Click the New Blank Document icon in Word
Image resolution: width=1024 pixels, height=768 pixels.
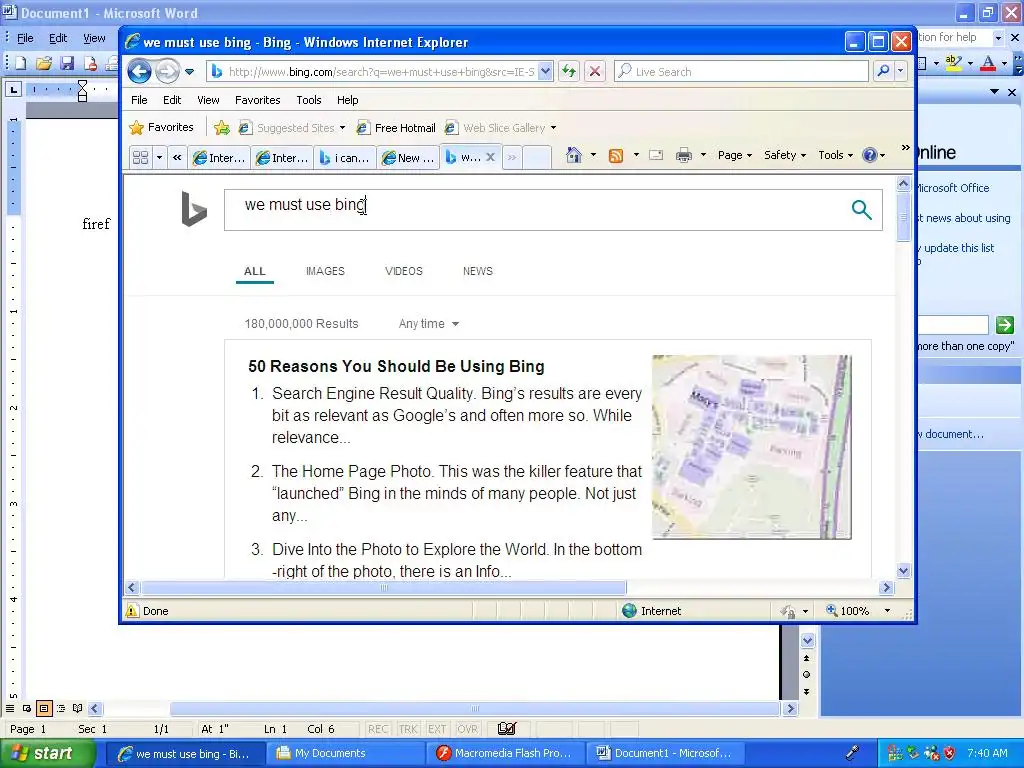[20, 63]
